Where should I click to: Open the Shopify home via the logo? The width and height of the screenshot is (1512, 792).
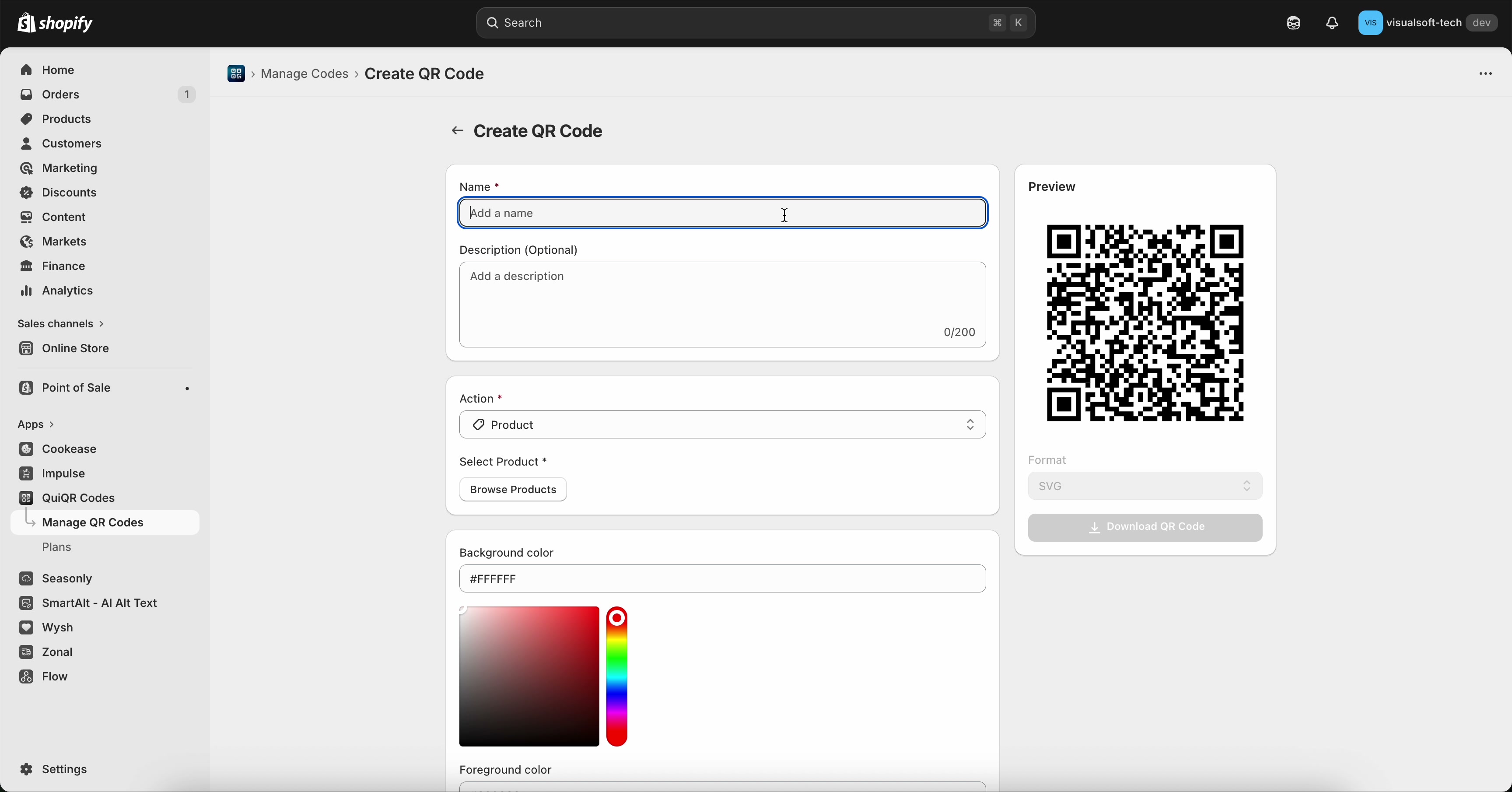(55, 23)
